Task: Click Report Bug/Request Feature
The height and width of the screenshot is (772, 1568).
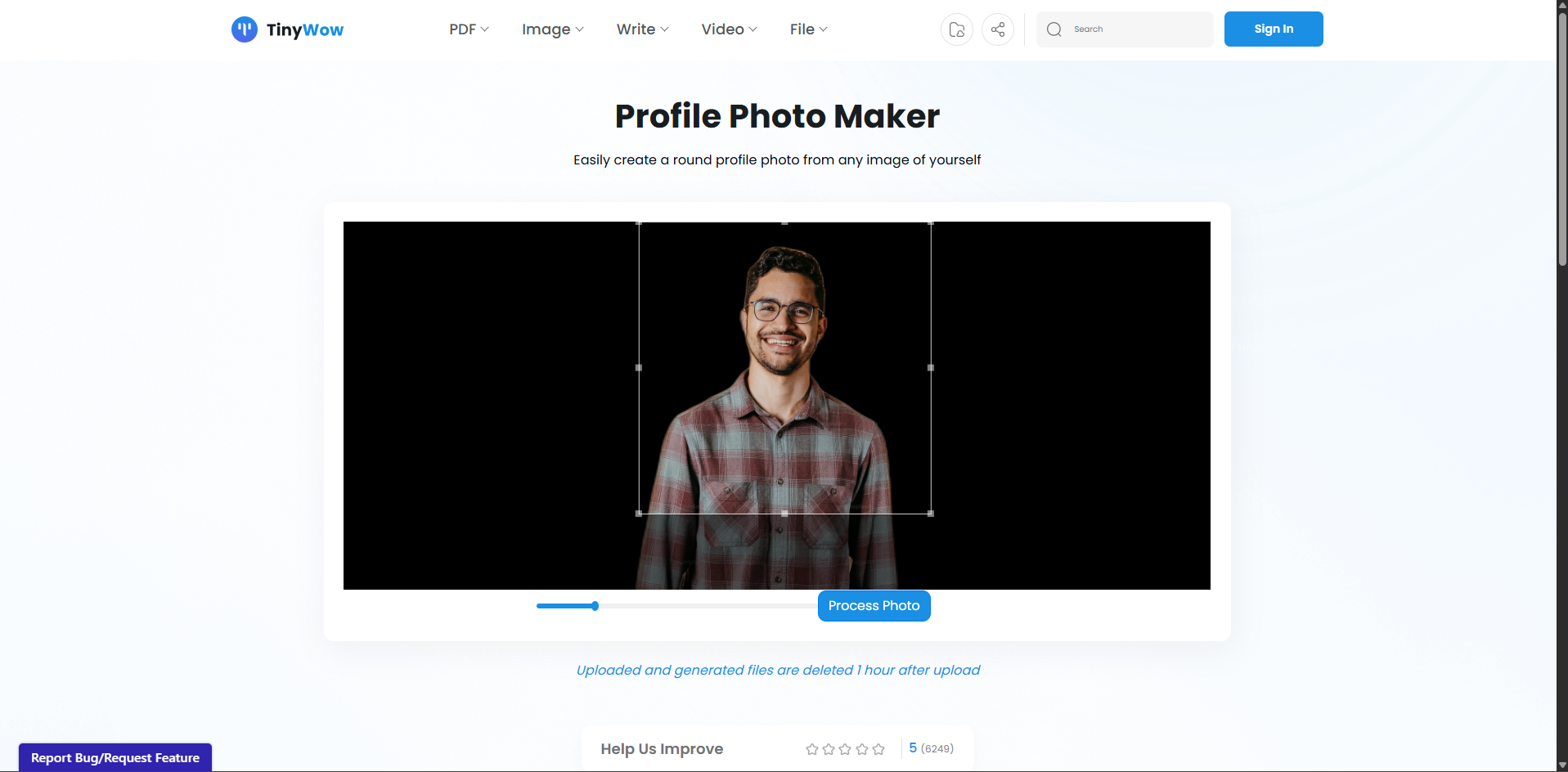Action: coord(115,757)
